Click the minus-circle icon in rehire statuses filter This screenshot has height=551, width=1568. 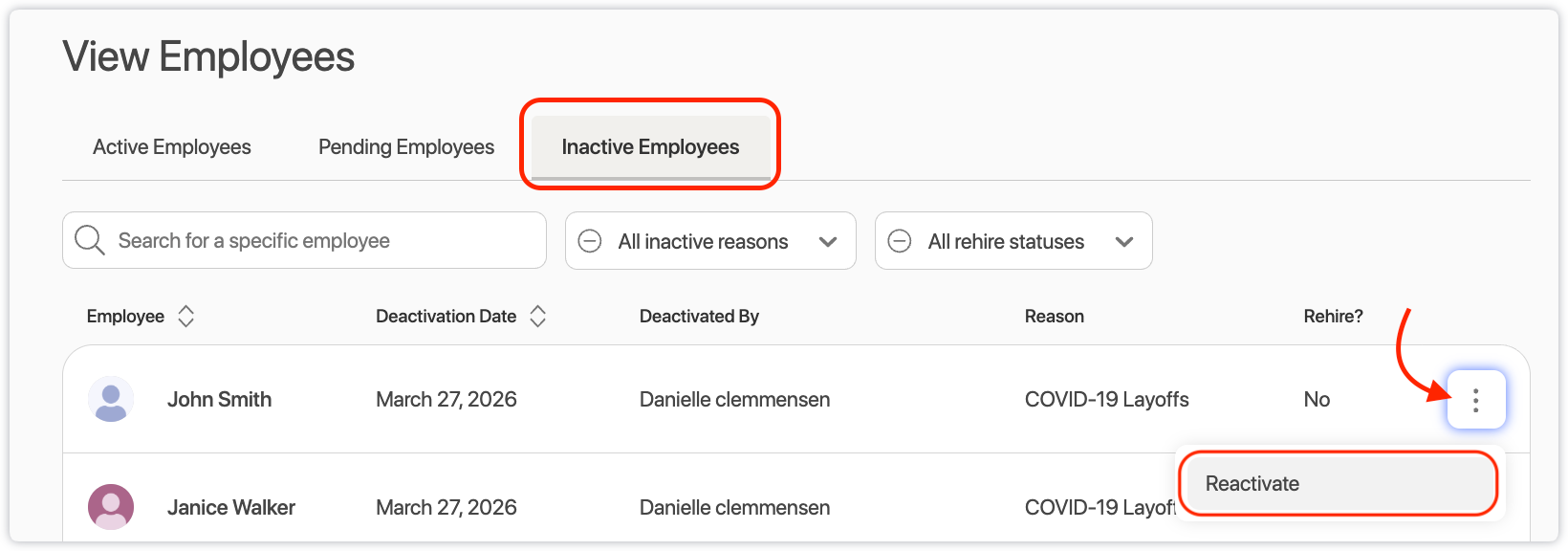[900, 241]
